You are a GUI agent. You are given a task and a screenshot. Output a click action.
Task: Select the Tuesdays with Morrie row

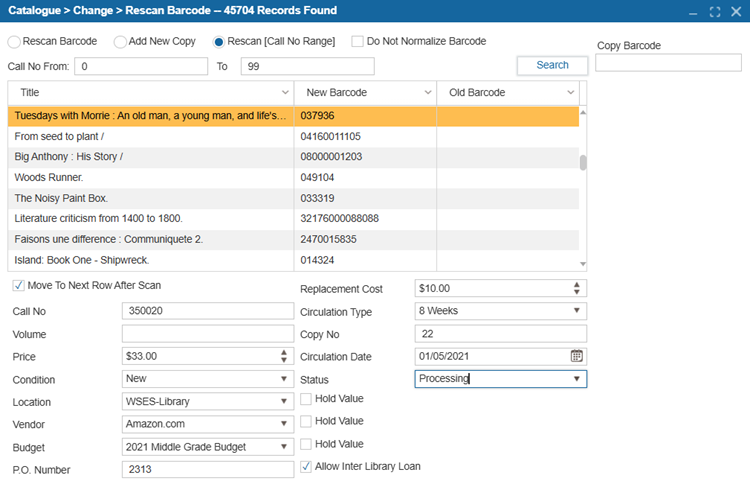point(293,116)
